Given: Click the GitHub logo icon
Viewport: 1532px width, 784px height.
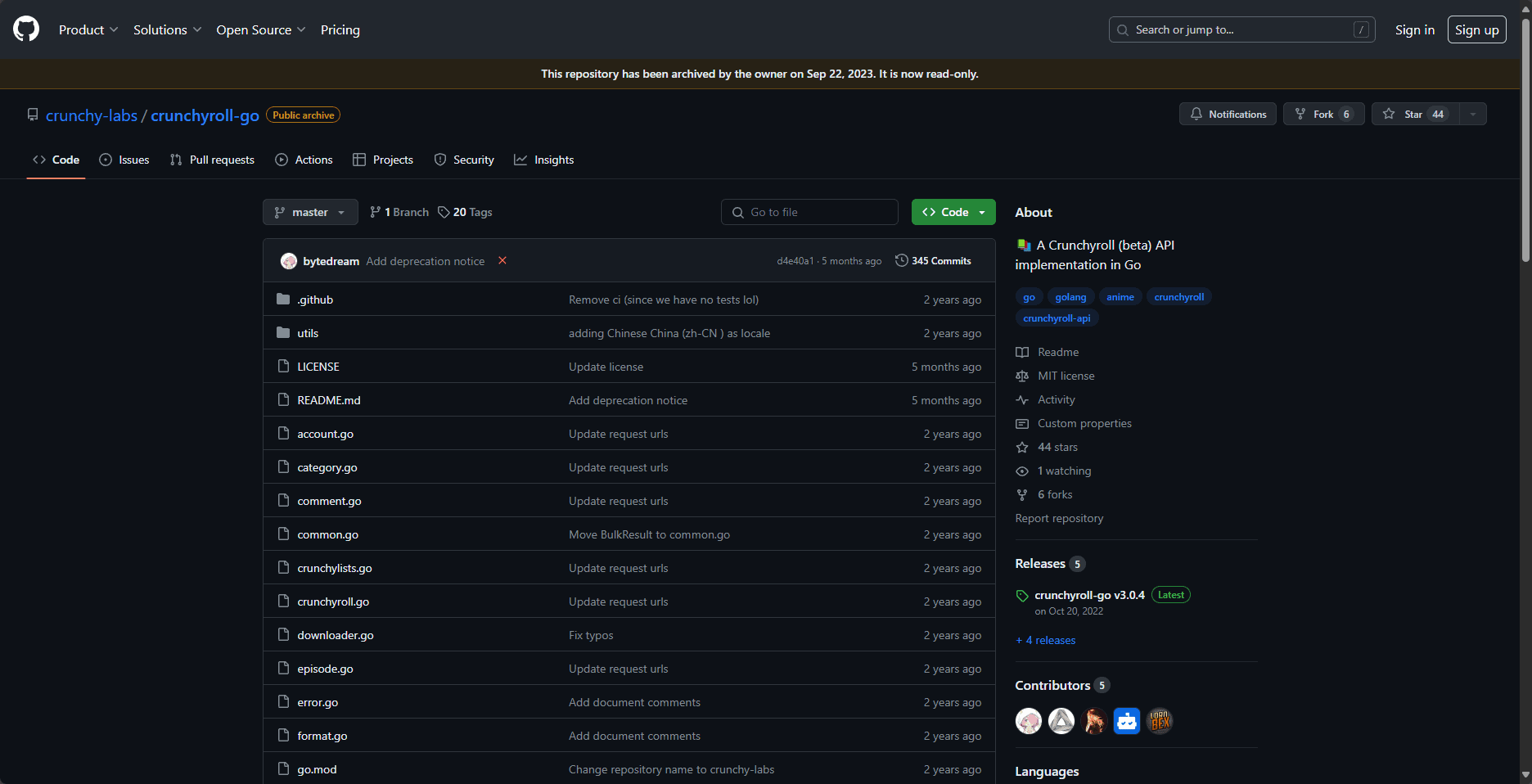Looking at the screenshot, I should pos(25,29).
